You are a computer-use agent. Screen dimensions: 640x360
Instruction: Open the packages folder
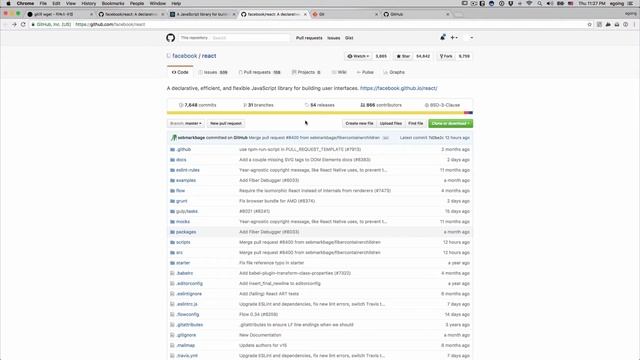click(186, 232)
